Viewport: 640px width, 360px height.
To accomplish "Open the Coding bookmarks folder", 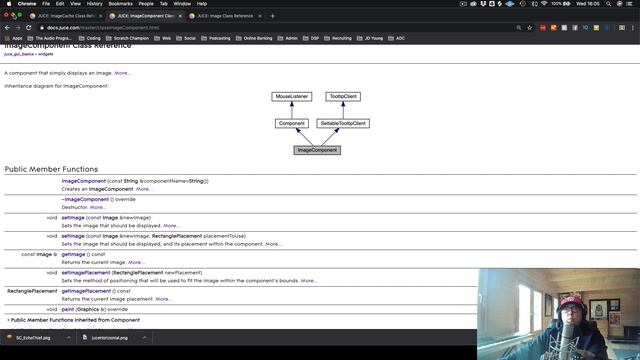I will coord(89,38).
